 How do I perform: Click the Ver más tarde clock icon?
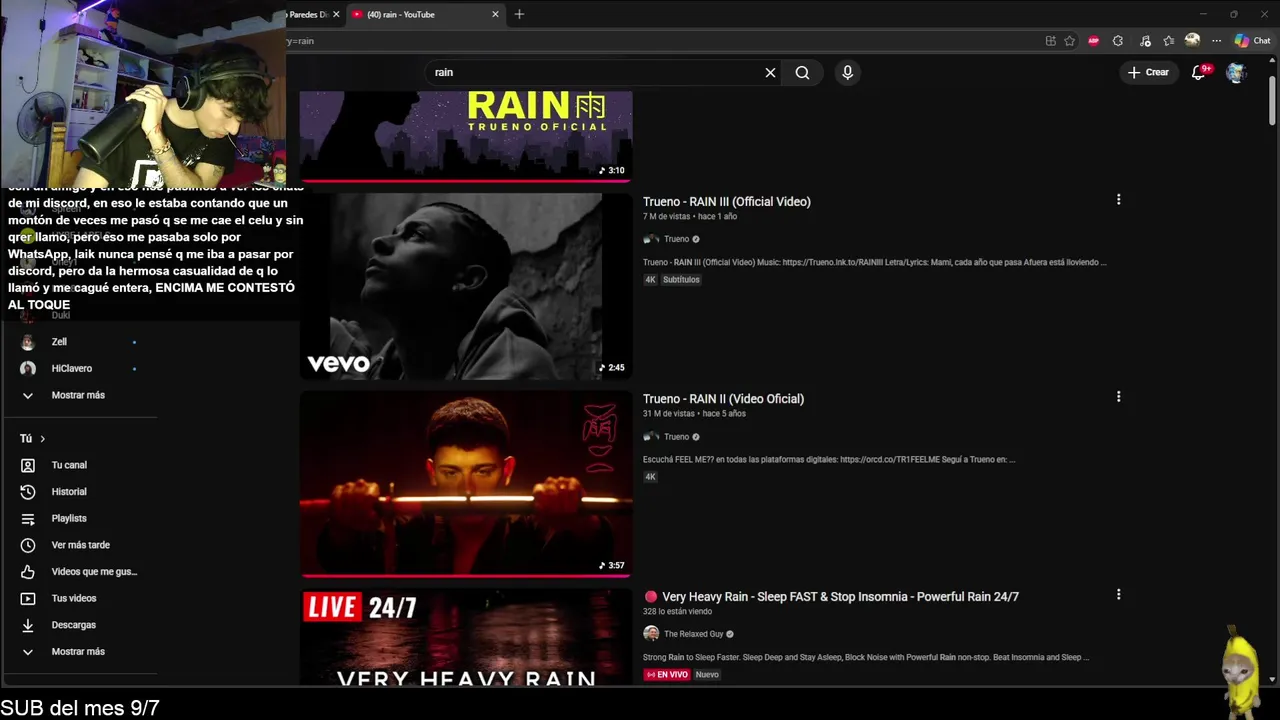point(28,545)
